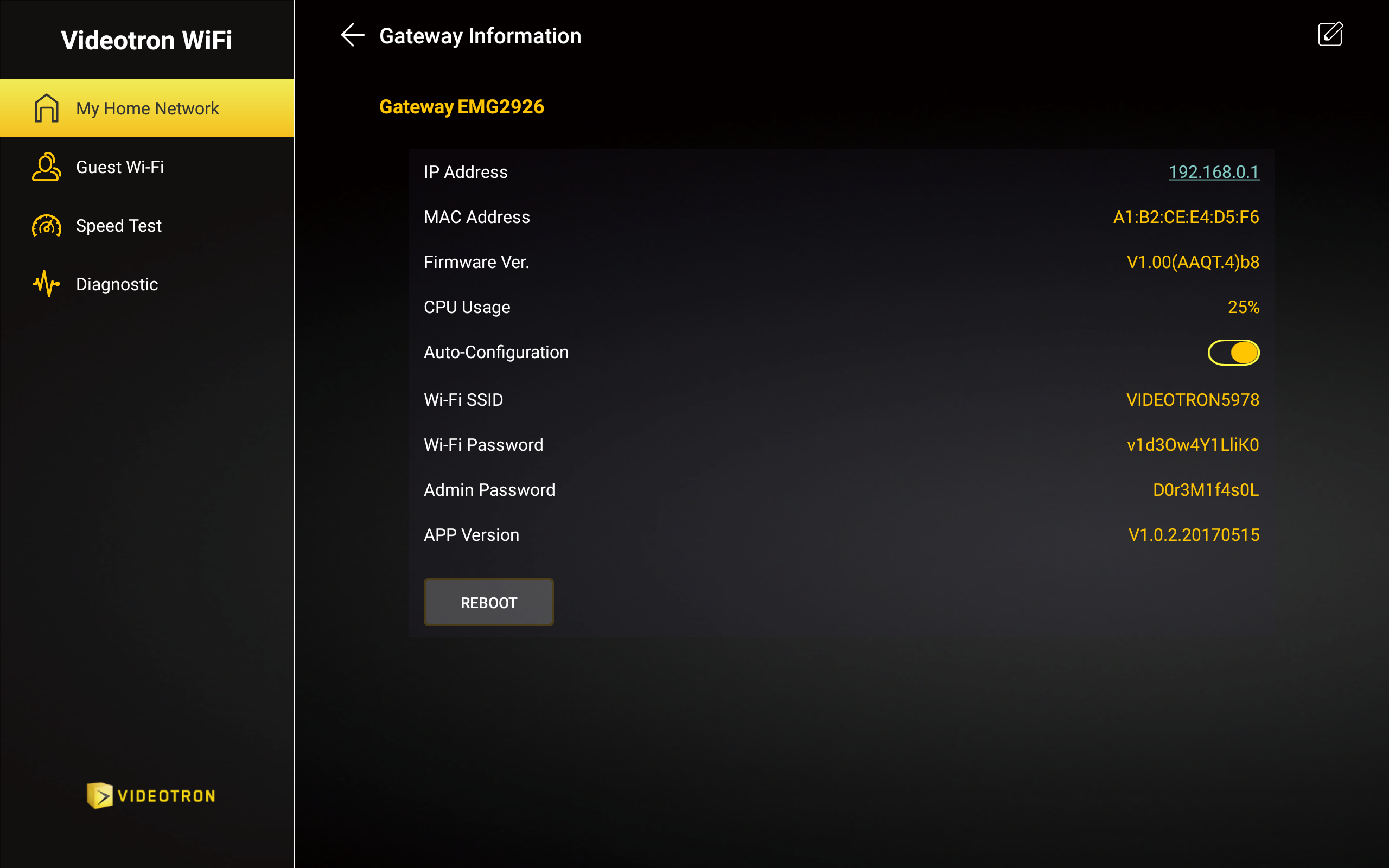This screenshot has width=1389, height=868.
Task: Select the Admin Password value D0r3M1f4s0L
Action: [1206, 490]
